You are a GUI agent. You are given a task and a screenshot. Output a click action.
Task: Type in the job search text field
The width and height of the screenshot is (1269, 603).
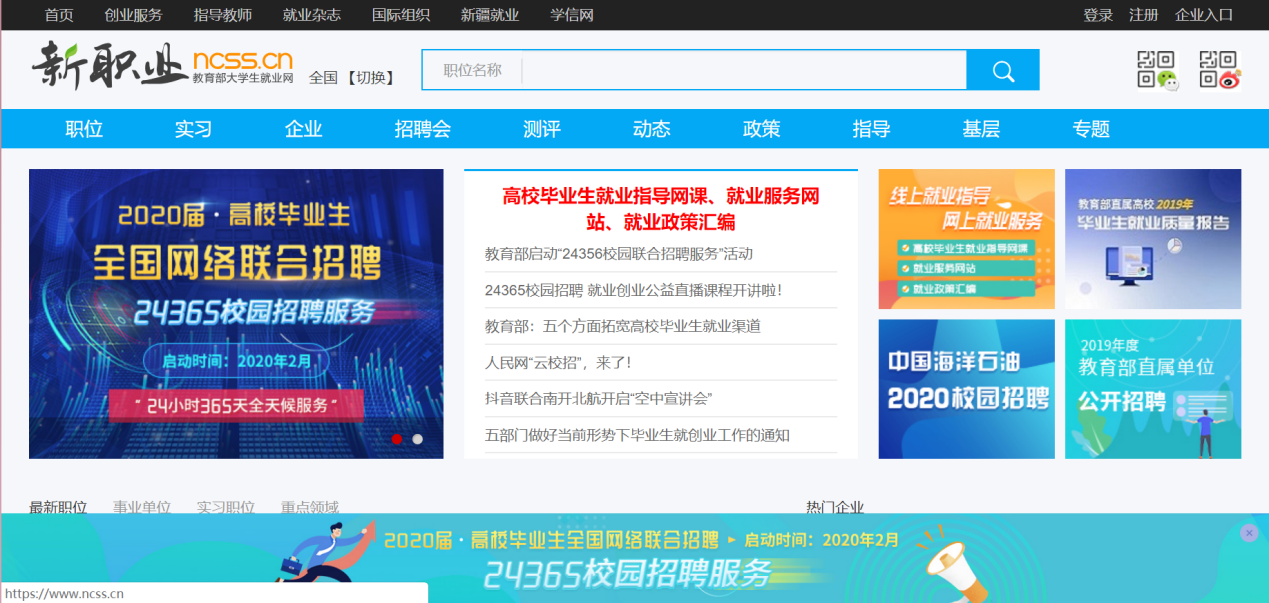click(x=743, y=70)
